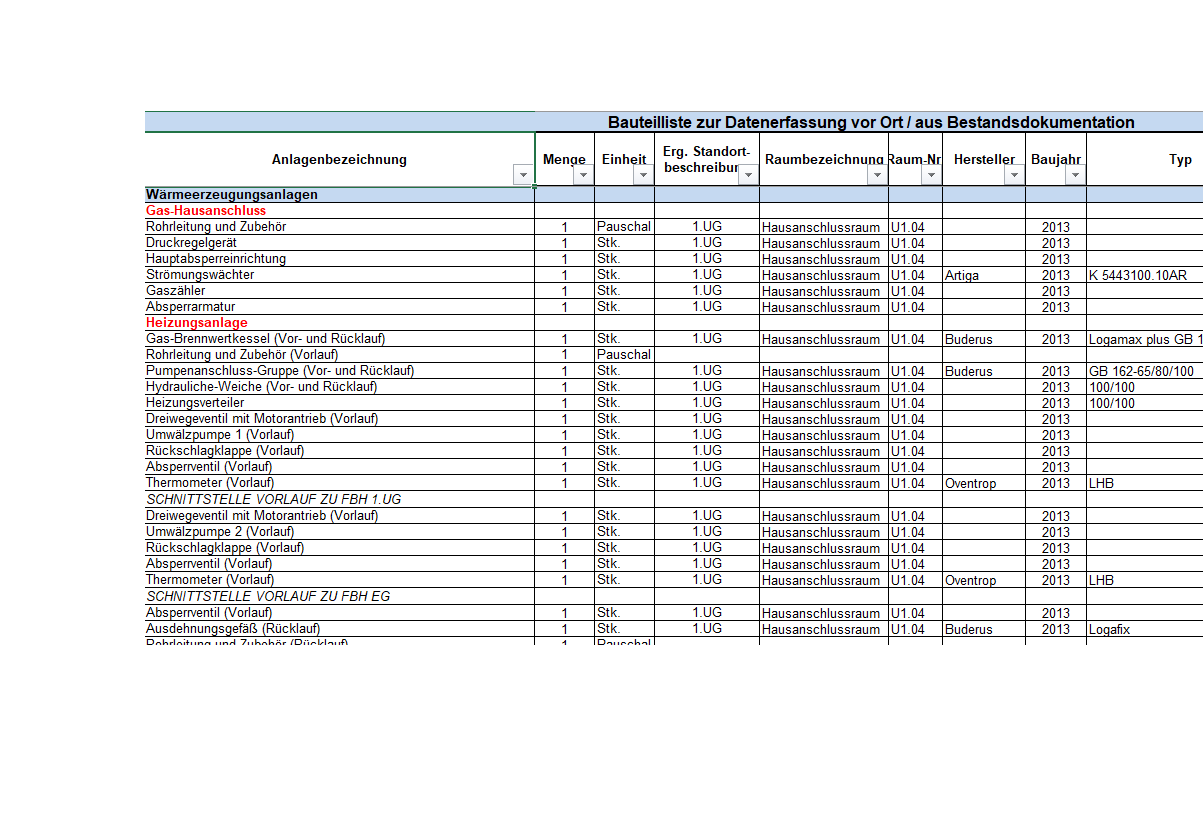This screenshot has width=1203, height=825.
Task: Click the 'Strömungswächter' cell
Action: click(340, 275)
